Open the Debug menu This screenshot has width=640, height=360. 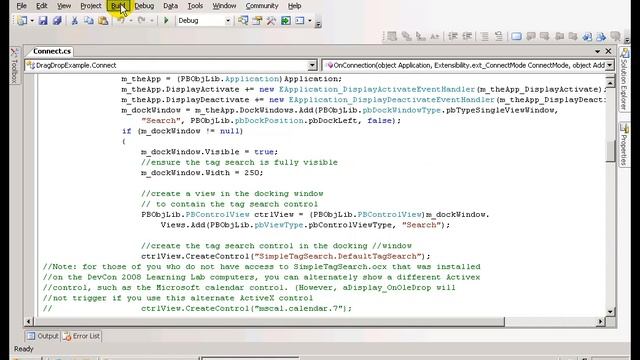click(x=144, y=6)
